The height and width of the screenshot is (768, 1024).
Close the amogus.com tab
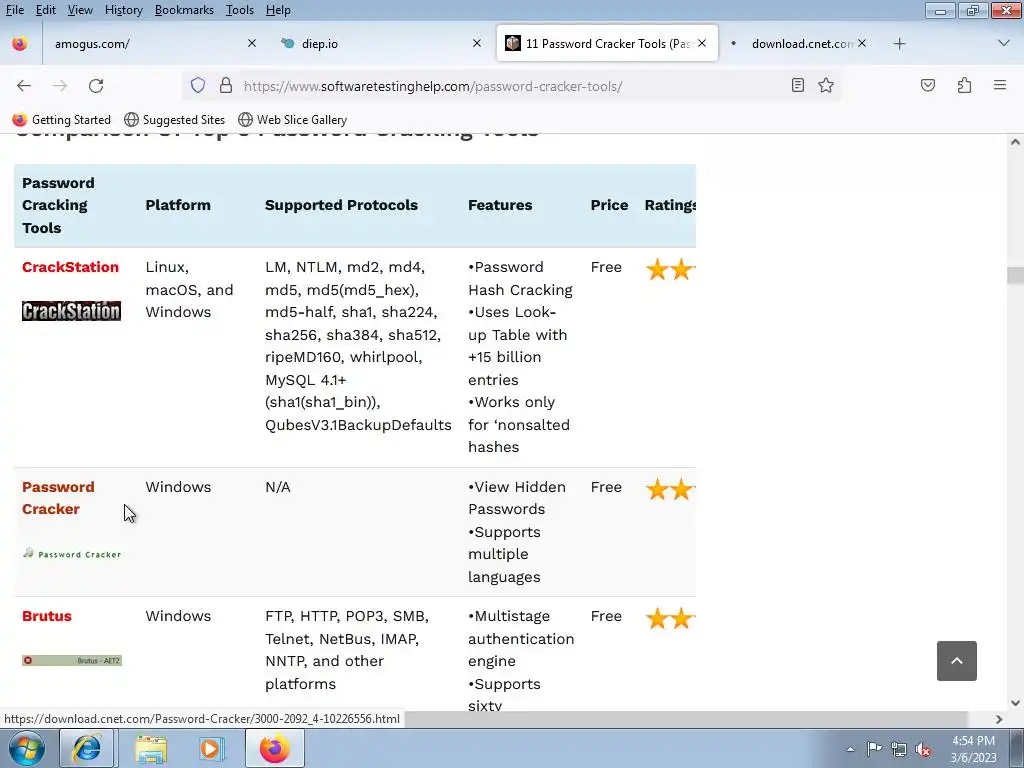click(x=252, y=43)
